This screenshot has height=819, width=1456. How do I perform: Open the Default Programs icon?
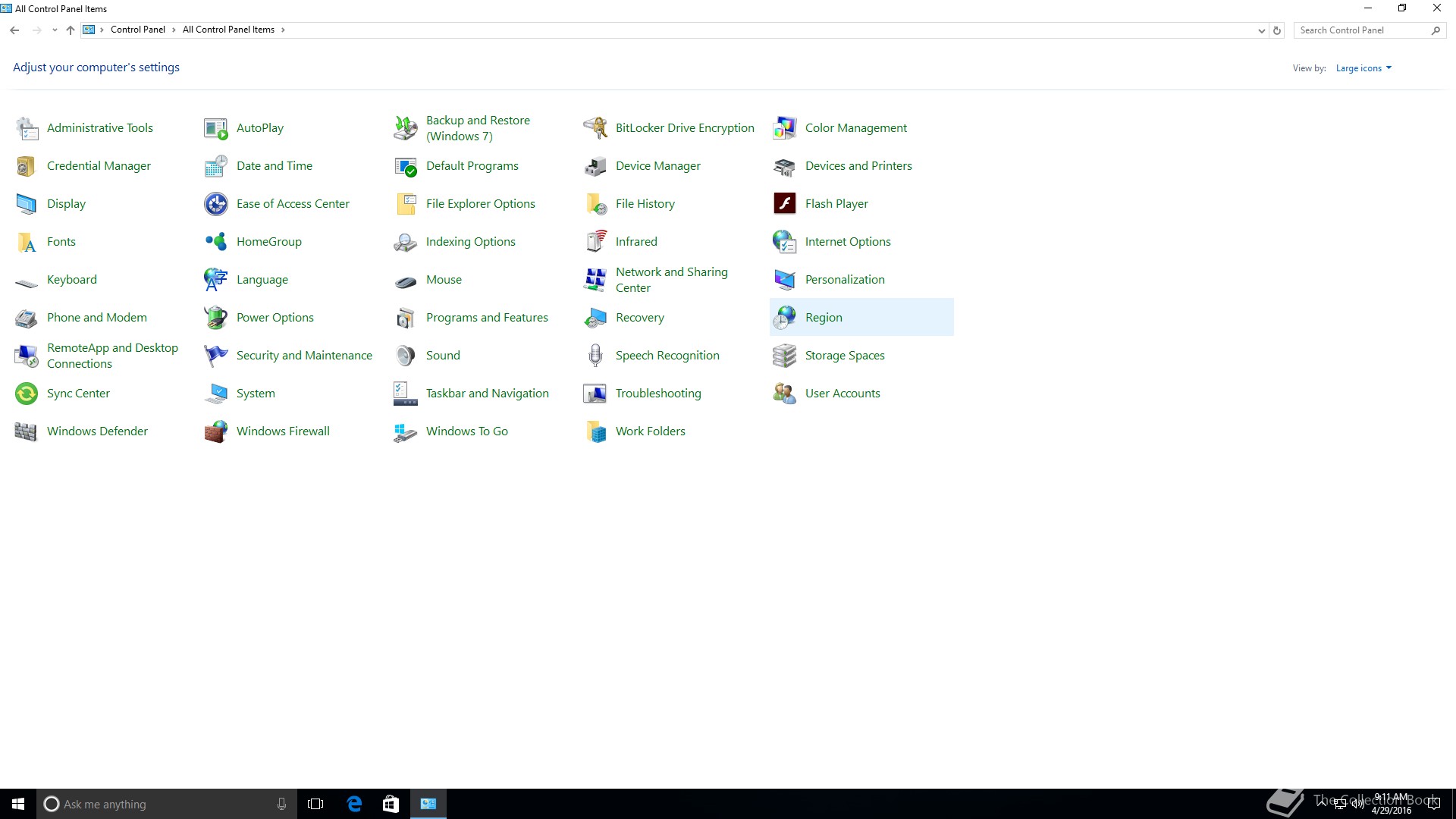tap(406, 166)
